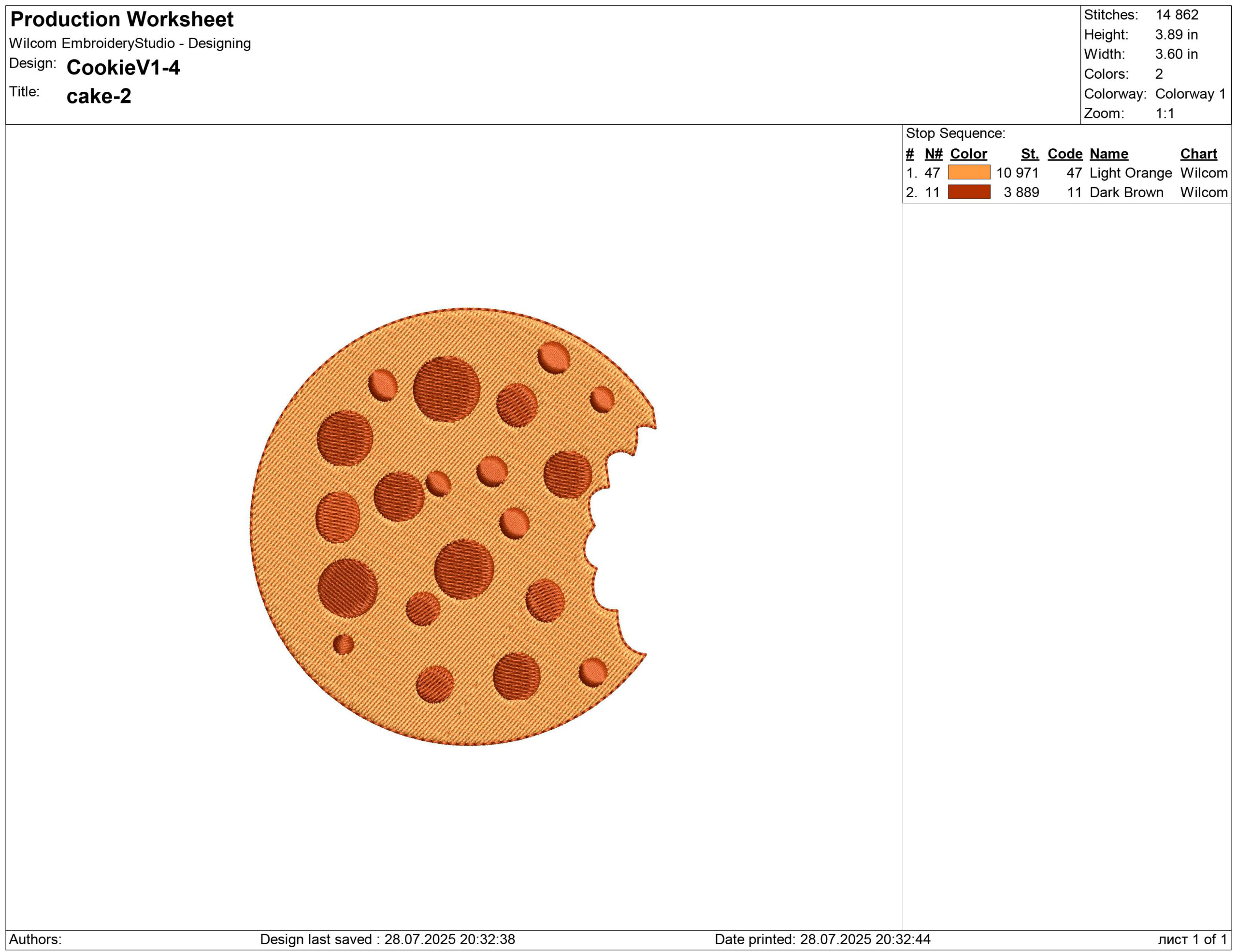Click the Height value 3.89 in
The width and height of the screenshot is (1237, 952).
(x=1176, y=34)
